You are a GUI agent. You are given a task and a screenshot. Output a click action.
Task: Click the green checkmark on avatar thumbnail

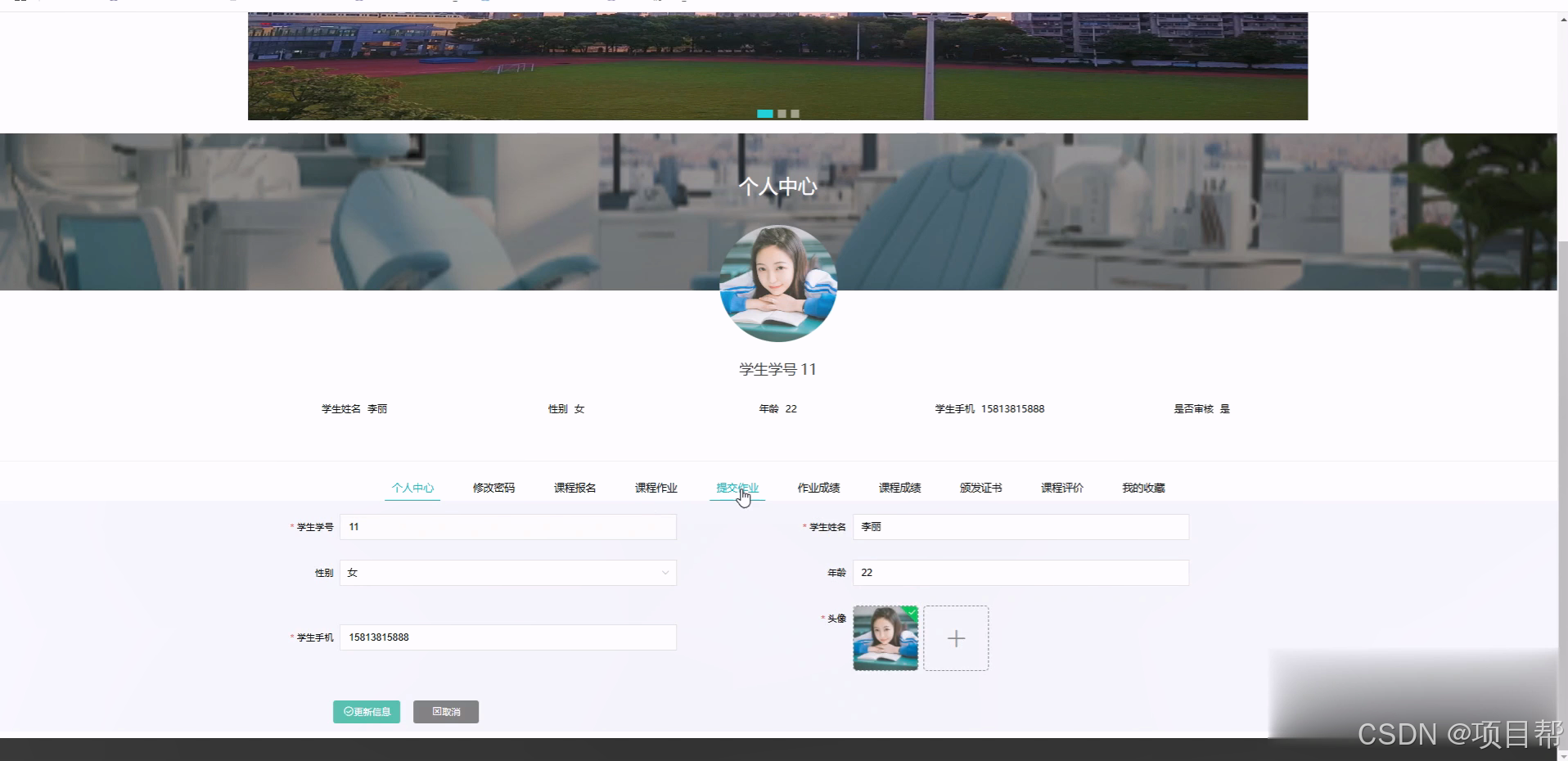[912, 611]
